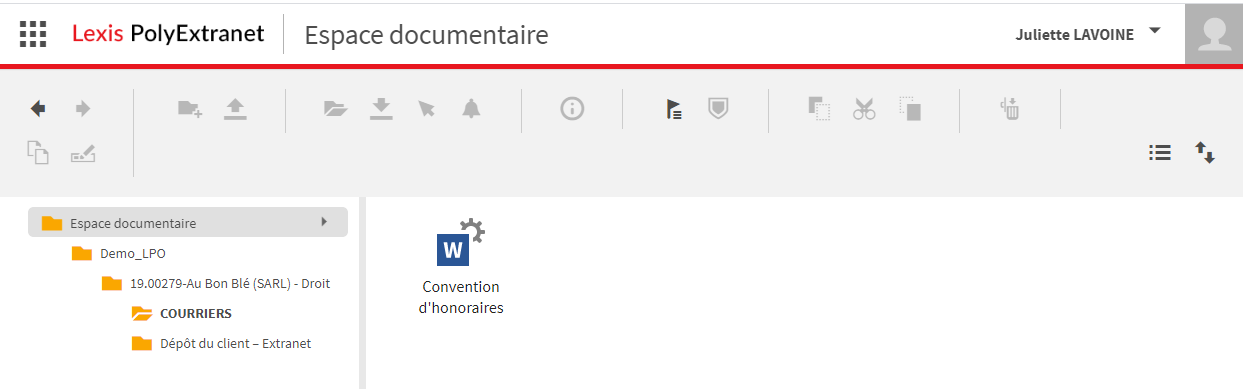Click the duplicate pages icon
This screenshot has height=389, width=1243.
(38, 153)
